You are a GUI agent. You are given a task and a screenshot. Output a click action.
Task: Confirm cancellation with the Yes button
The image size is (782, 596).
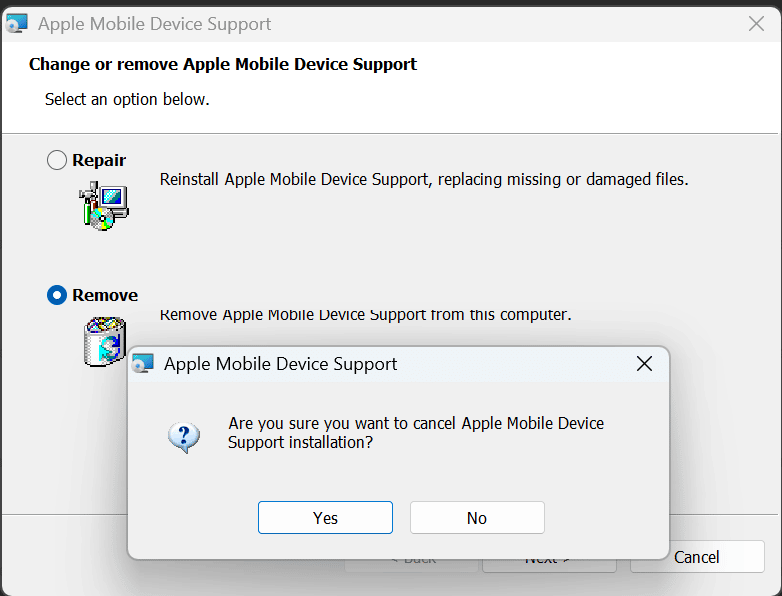(325, 518)
